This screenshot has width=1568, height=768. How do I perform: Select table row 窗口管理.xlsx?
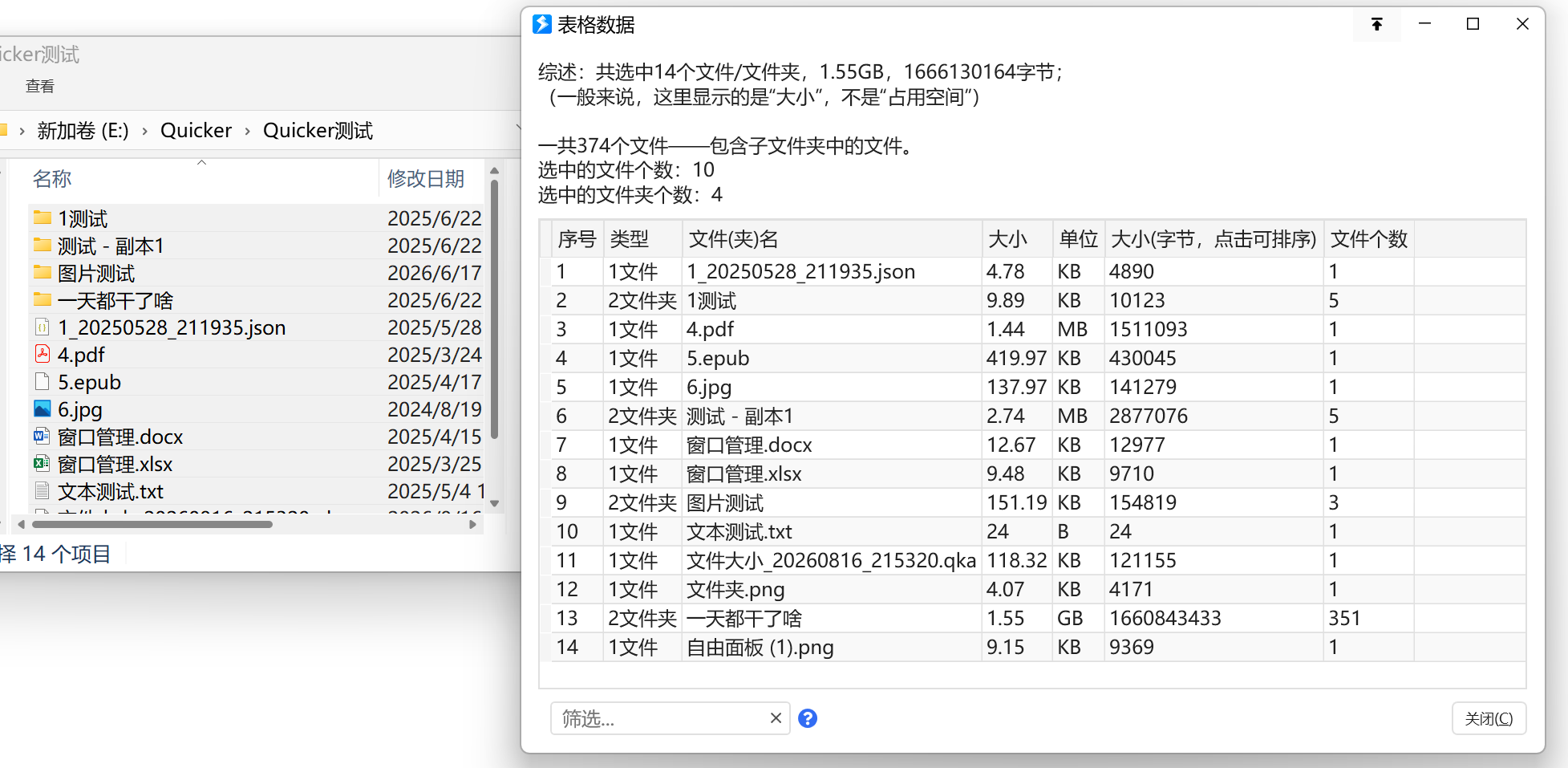(x=1032, y=474)
